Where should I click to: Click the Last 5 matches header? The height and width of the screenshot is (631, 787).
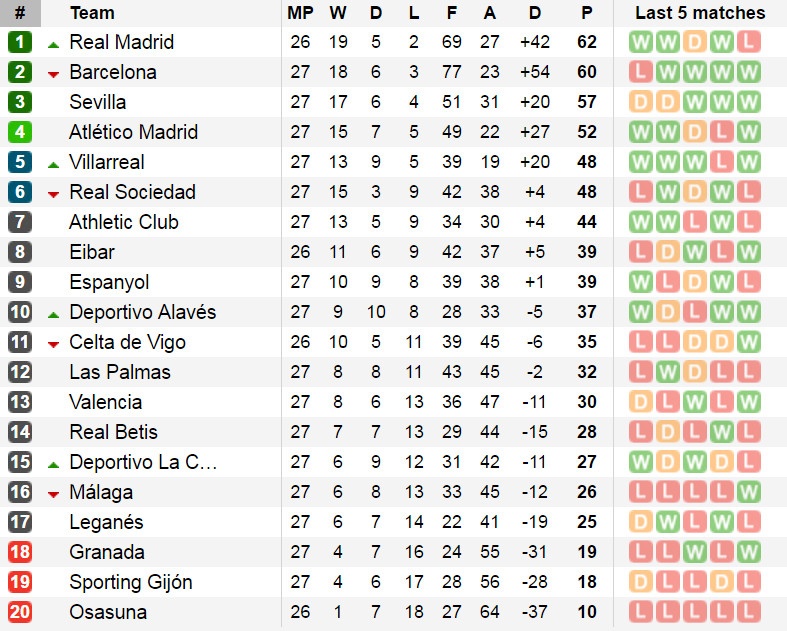point(700,13)
